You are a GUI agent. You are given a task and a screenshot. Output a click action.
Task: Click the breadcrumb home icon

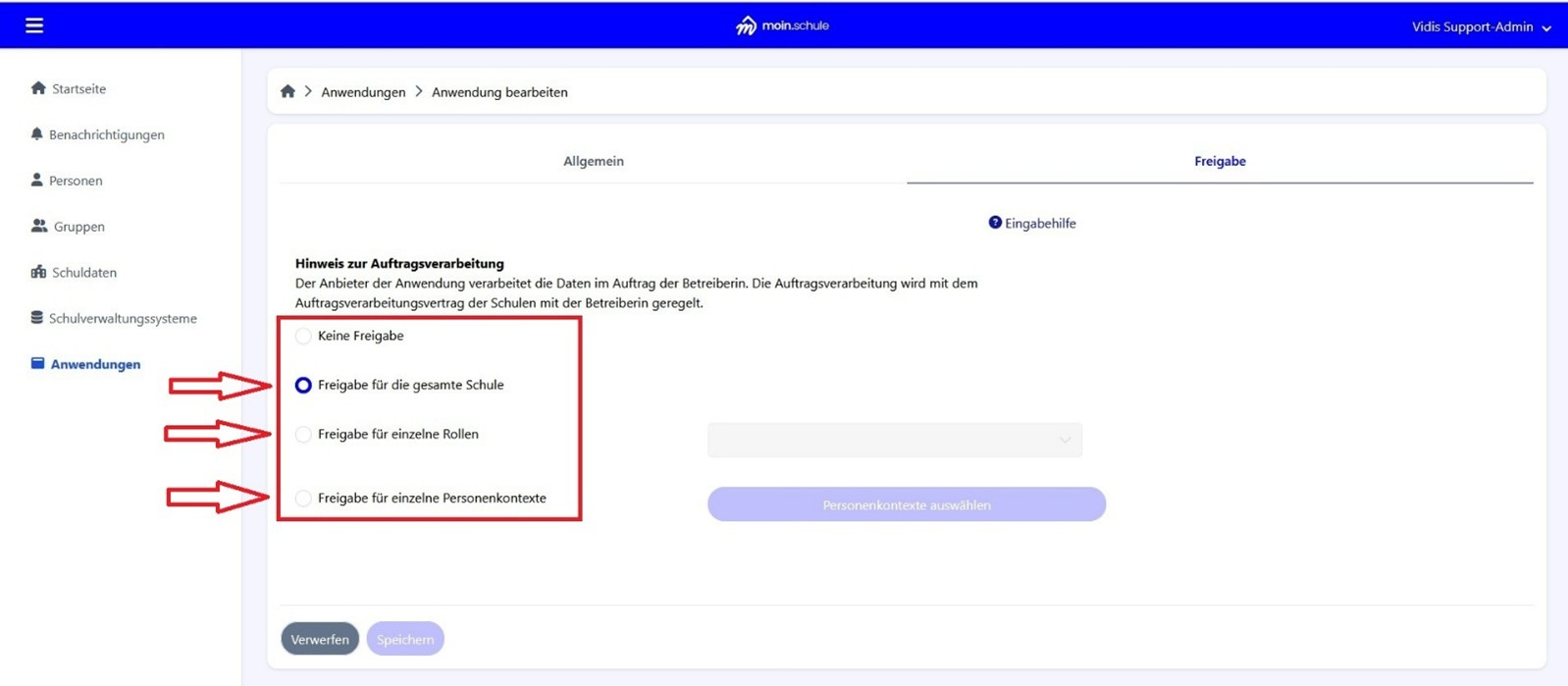tap(287, 92)
